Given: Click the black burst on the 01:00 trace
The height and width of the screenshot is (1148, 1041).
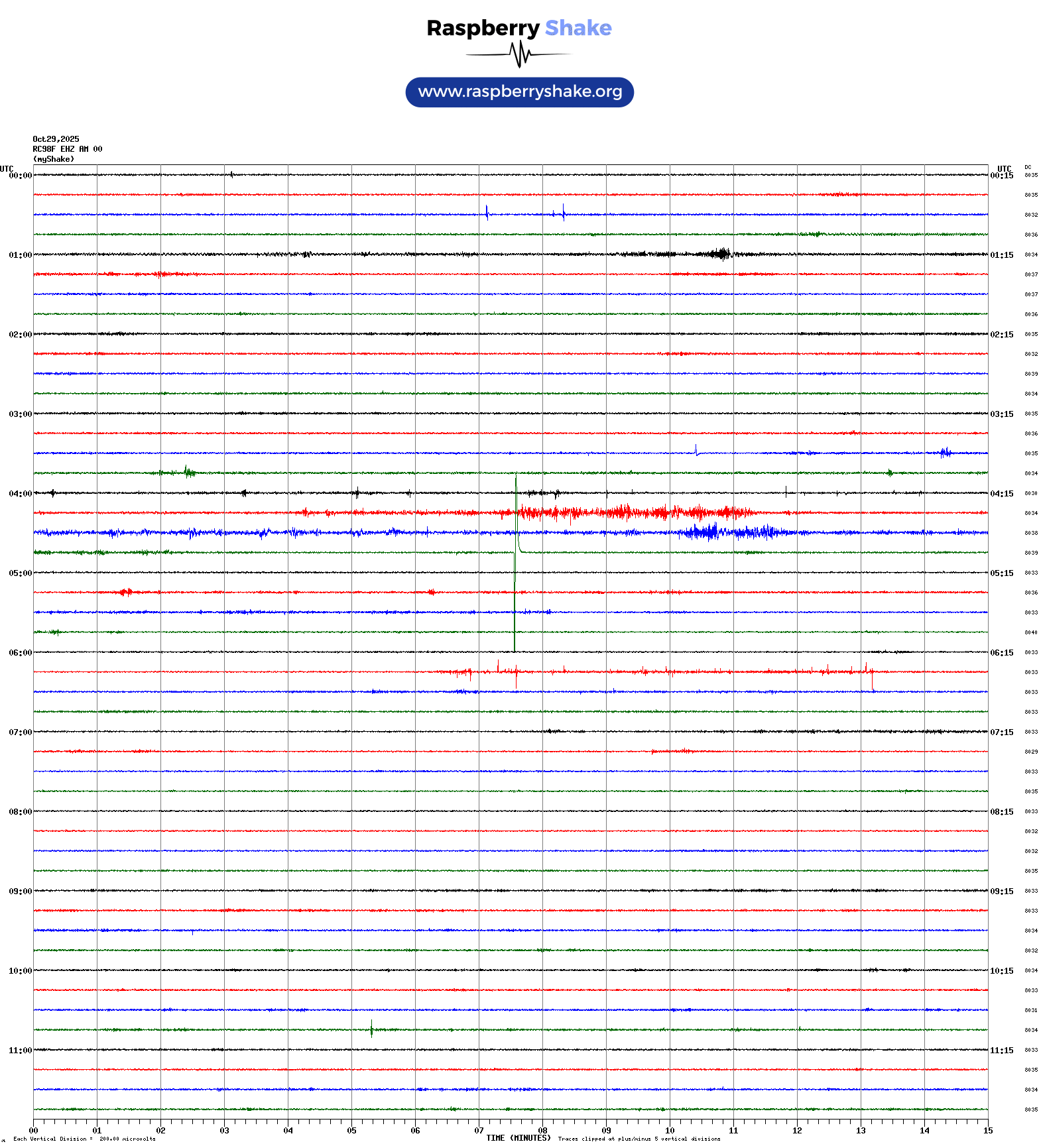Looking at the screenshot, I should coord(719,254).
